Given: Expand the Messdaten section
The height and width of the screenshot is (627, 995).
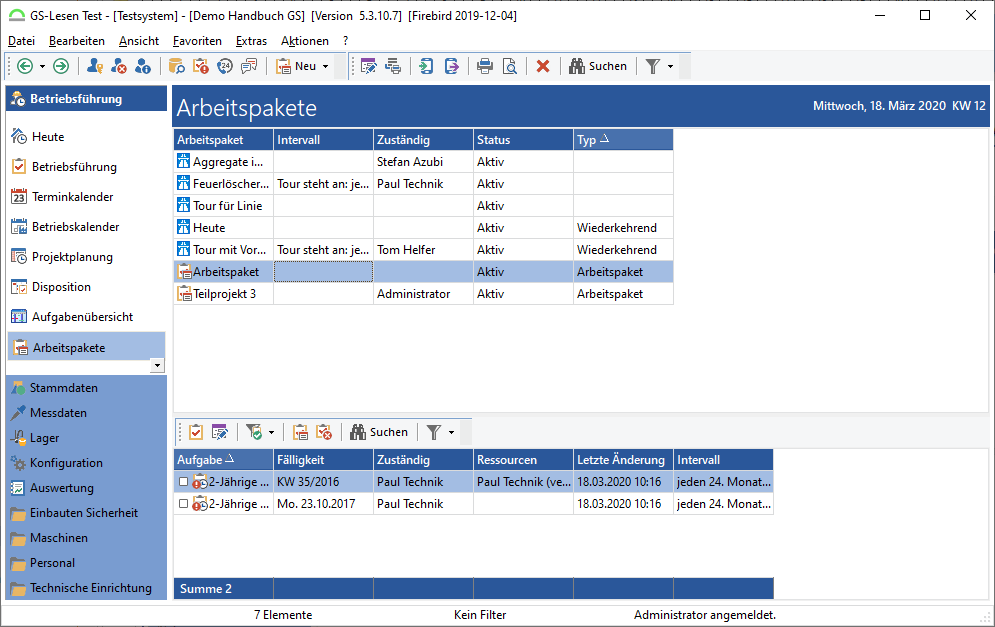Looking at the screenshot, I should 86,412.
